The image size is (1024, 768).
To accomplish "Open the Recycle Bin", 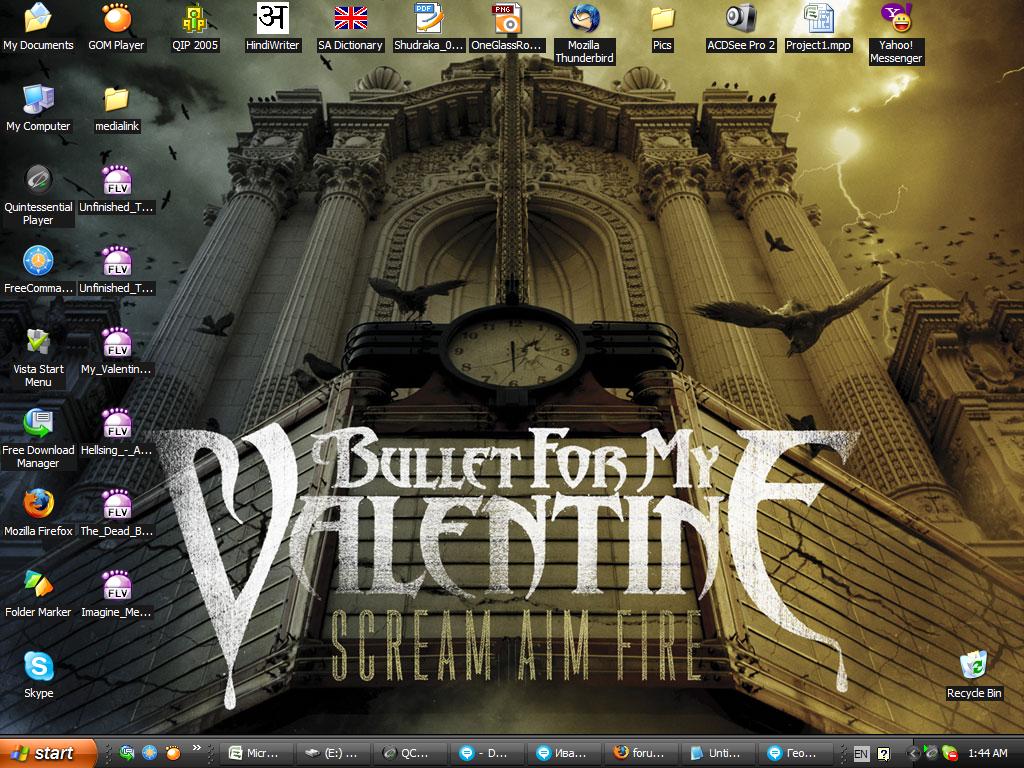I will pyautogui.click(x=973, y=667).
